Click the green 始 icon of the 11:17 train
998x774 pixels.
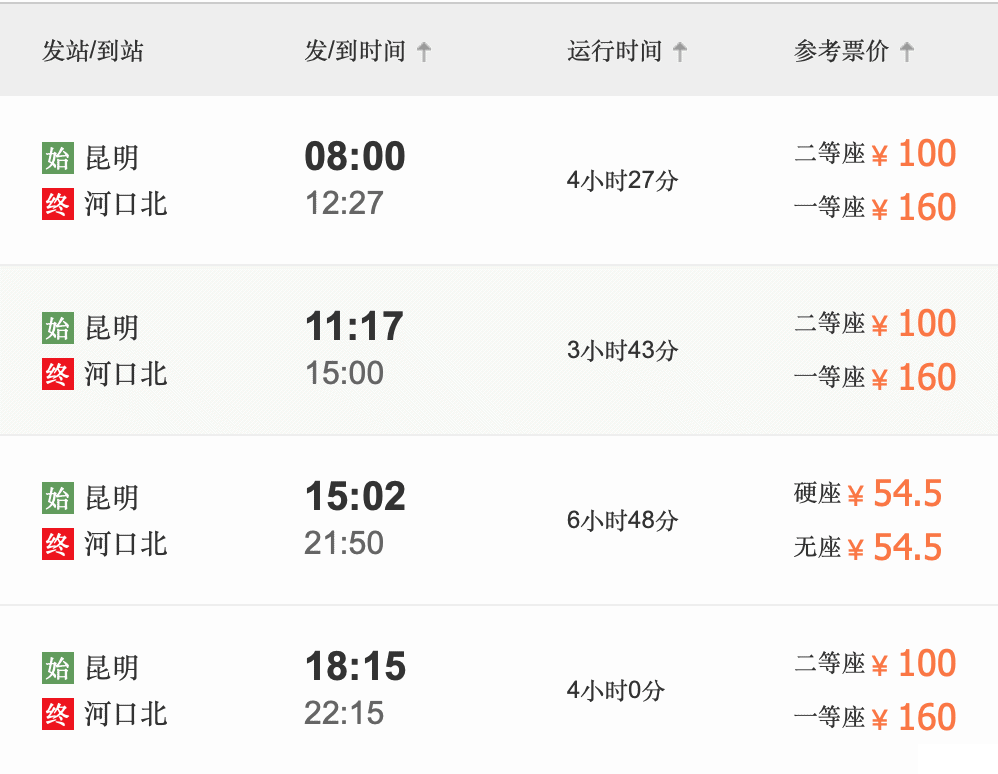[x=58, y=328]
